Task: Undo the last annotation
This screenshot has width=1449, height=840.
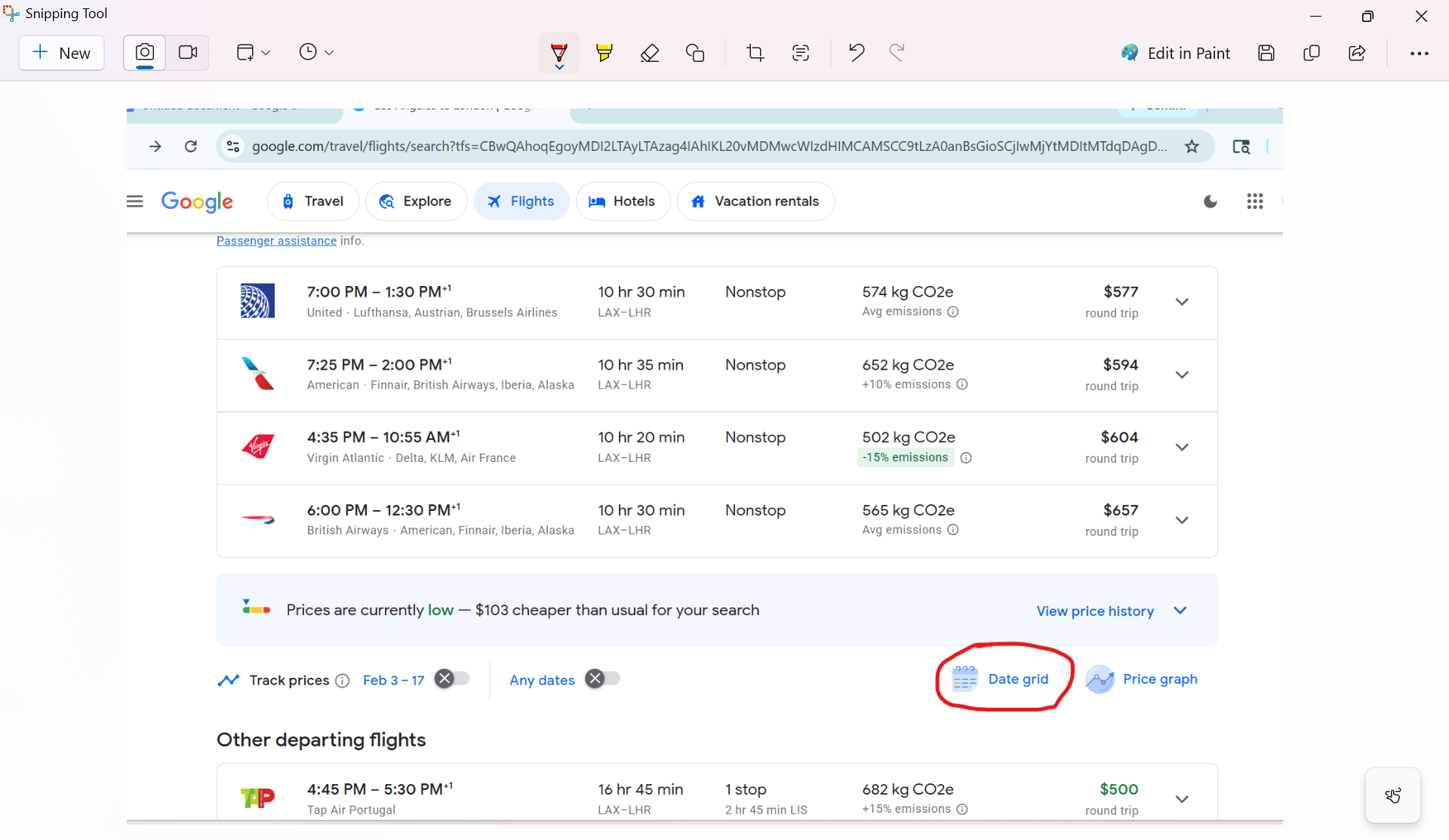Action: click(856, 53)
